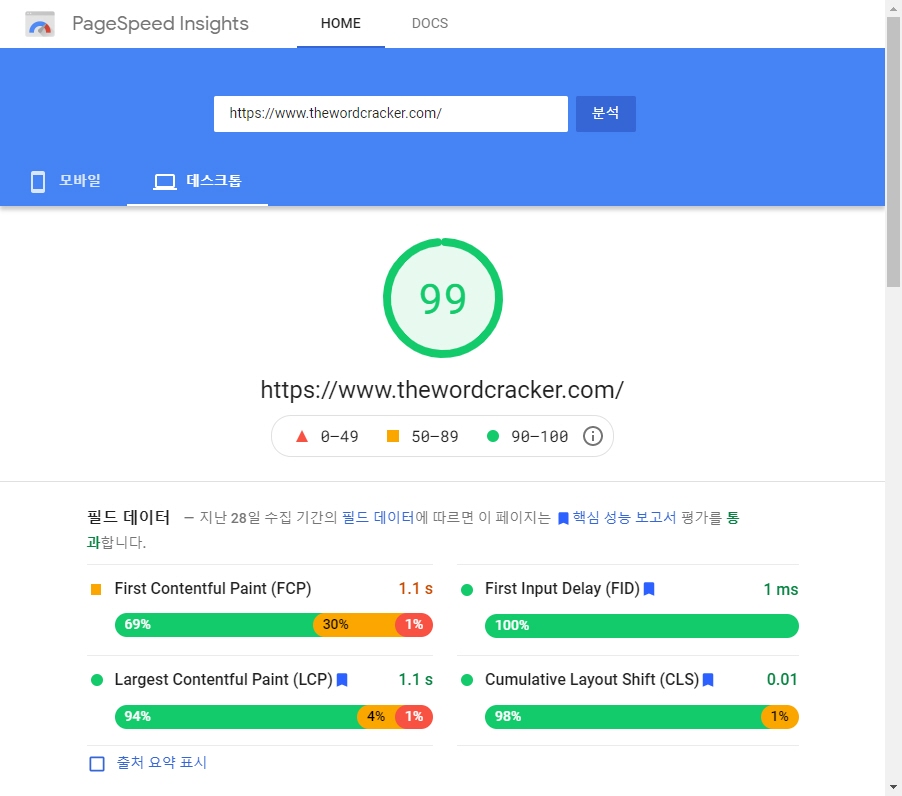Click the vertical scrollbar thumb
This screenshot has width=902, height=796.
[893, 152]
